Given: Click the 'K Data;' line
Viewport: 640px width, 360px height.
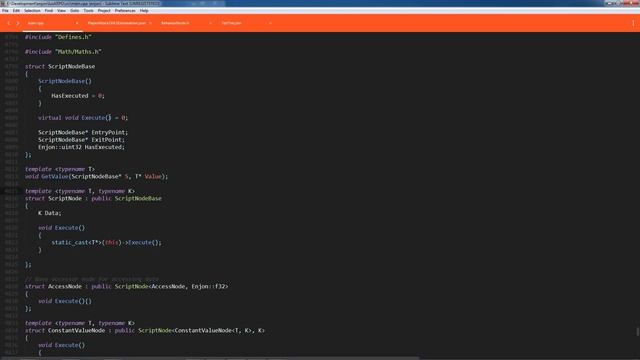Looking at the screenshot, I should coord(49,213).
